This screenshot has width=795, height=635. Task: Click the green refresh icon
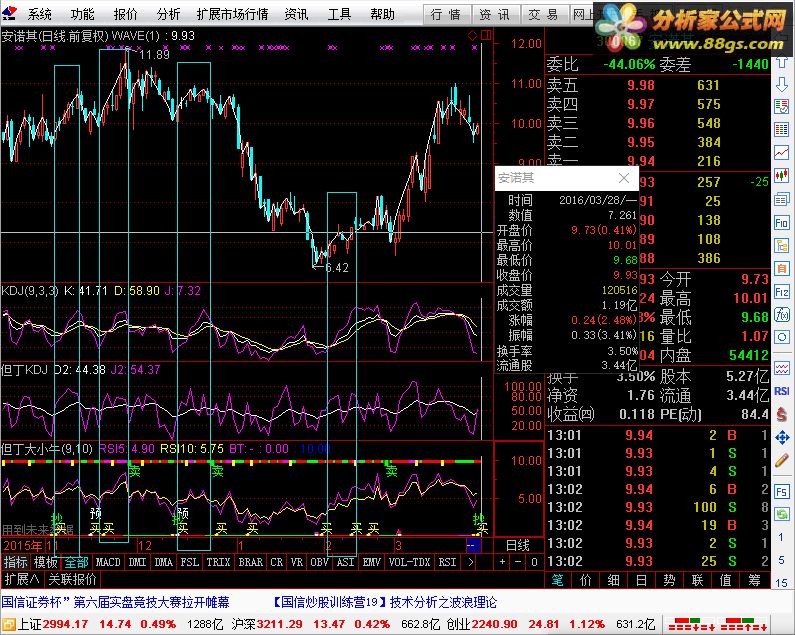tap(781, 514)
